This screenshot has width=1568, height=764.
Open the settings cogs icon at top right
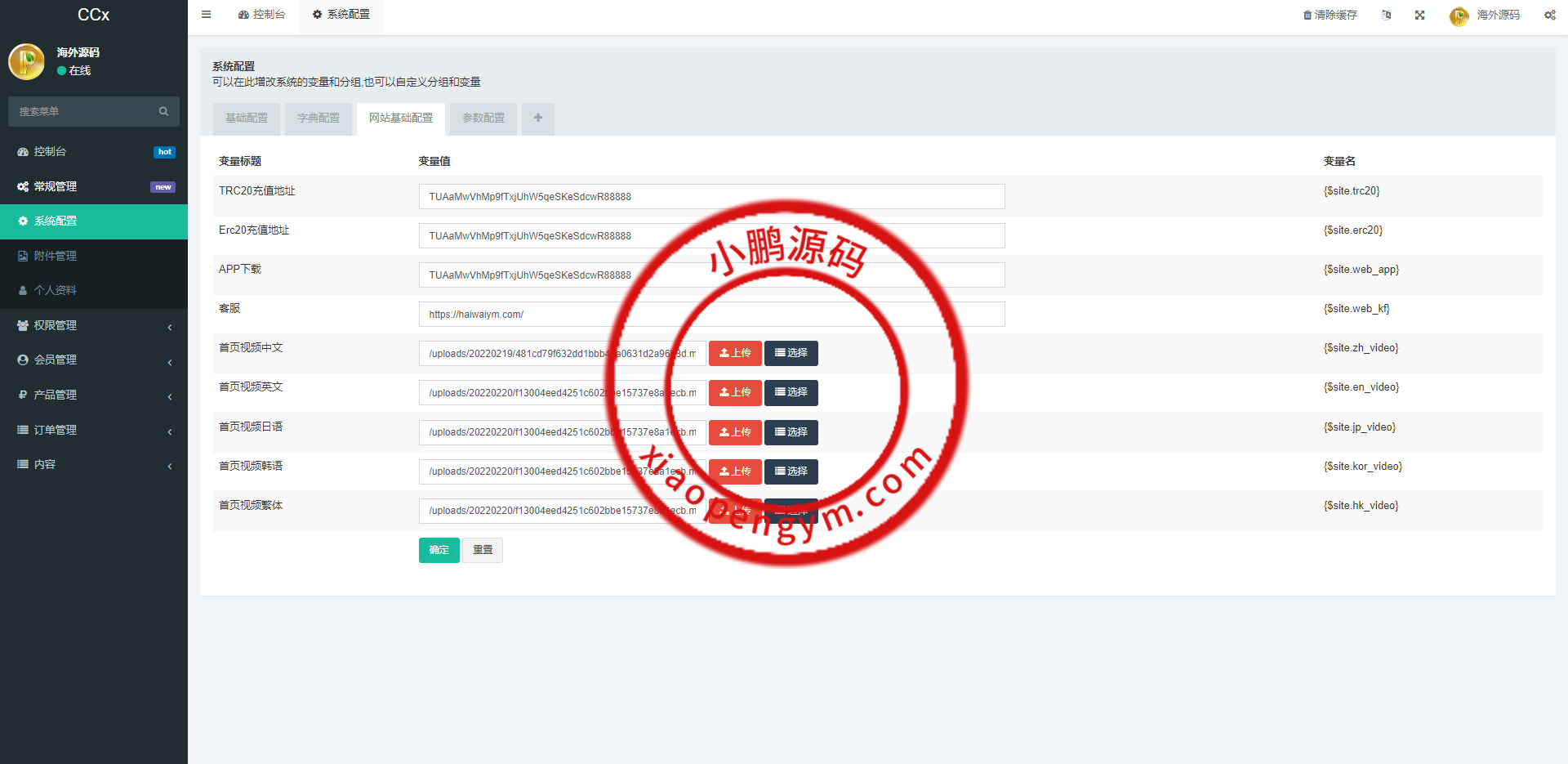1549,16
